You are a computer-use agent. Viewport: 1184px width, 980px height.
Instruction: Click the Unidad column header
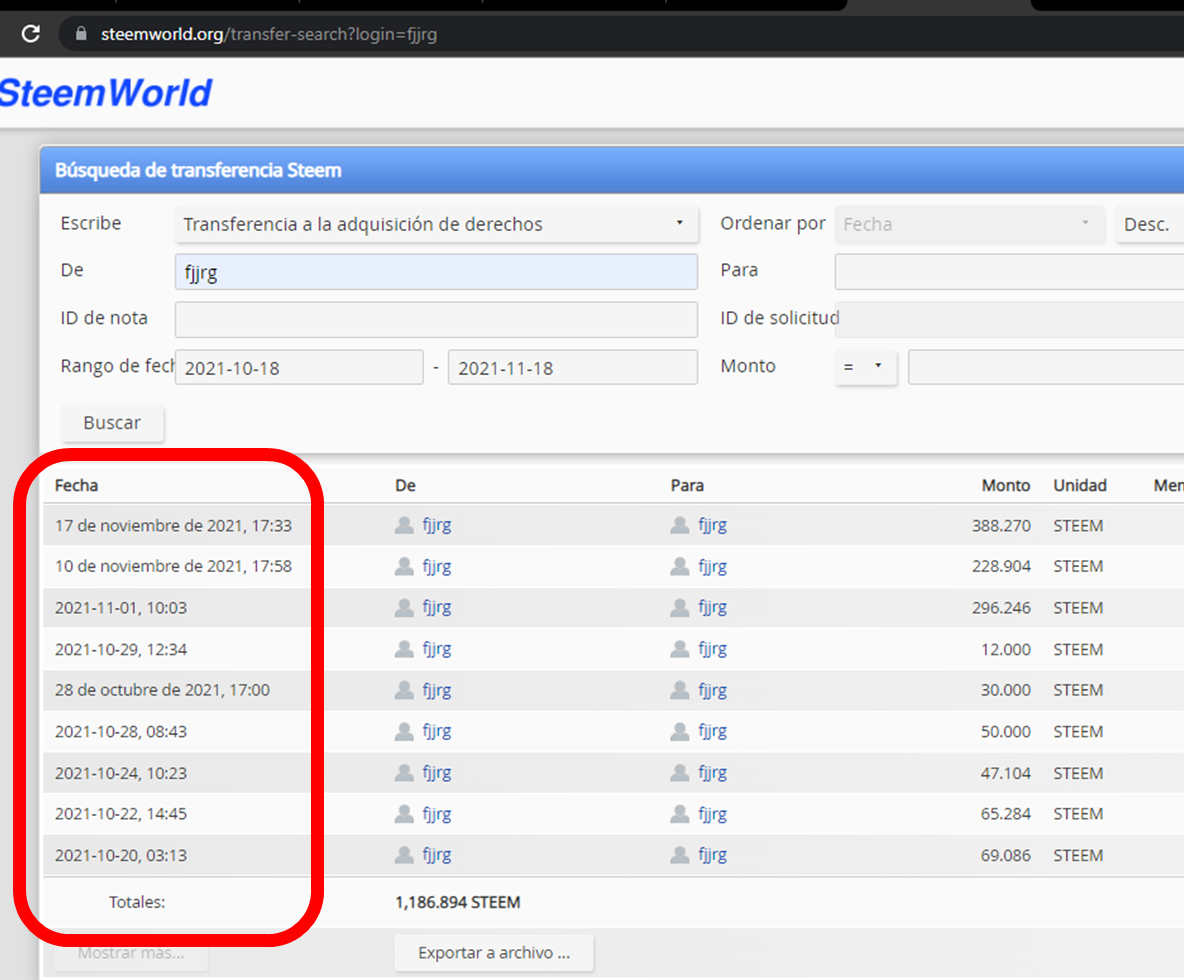(1080, 485)
